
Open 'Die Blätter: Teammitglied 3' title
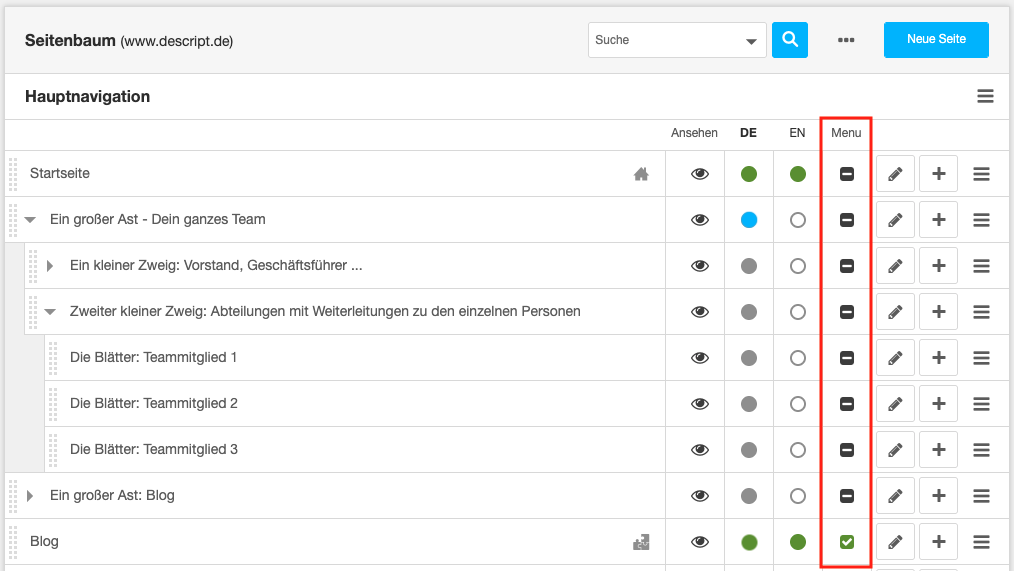point(154,449)
